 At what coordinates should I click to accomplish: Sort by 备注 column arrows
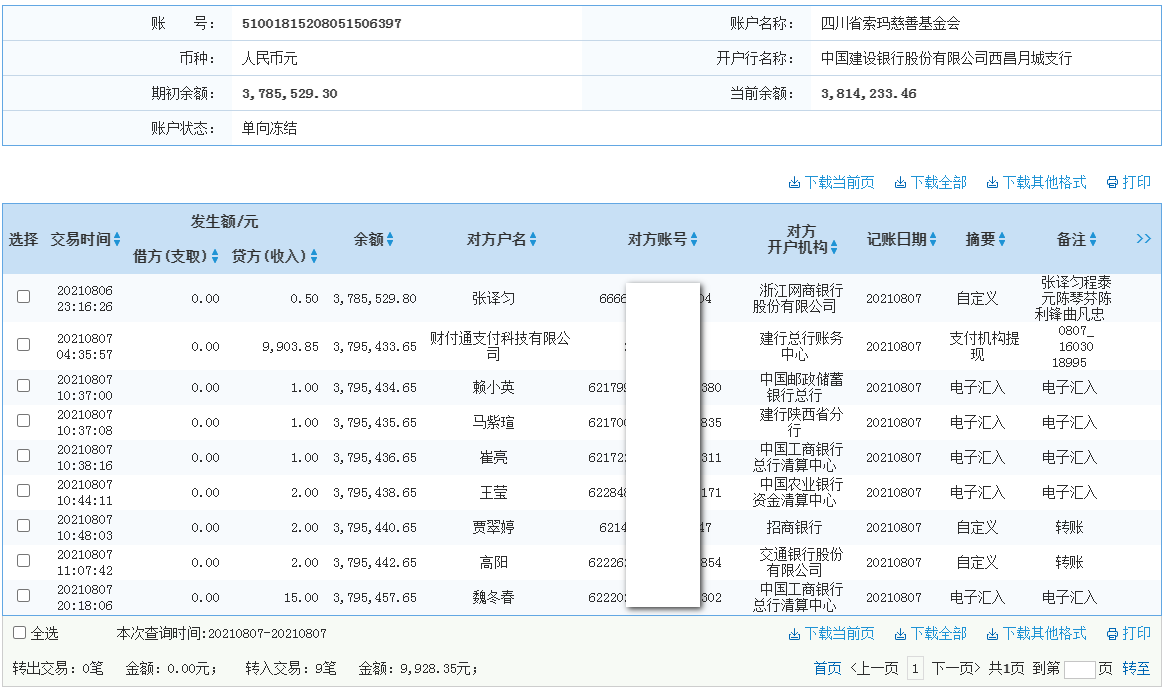pos(1092,239)
